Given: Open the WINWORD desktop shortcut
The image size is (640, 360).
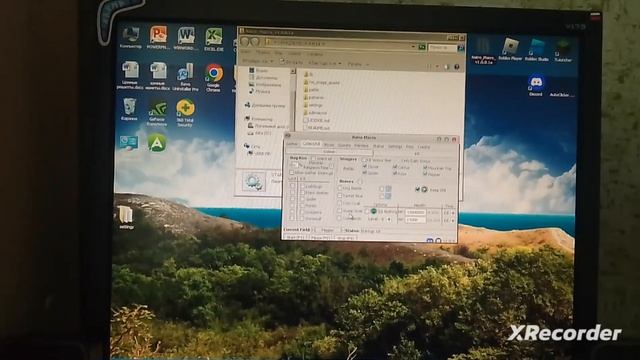Looking at the screenshot, I should pyautogui.click(x=186, y=39).
